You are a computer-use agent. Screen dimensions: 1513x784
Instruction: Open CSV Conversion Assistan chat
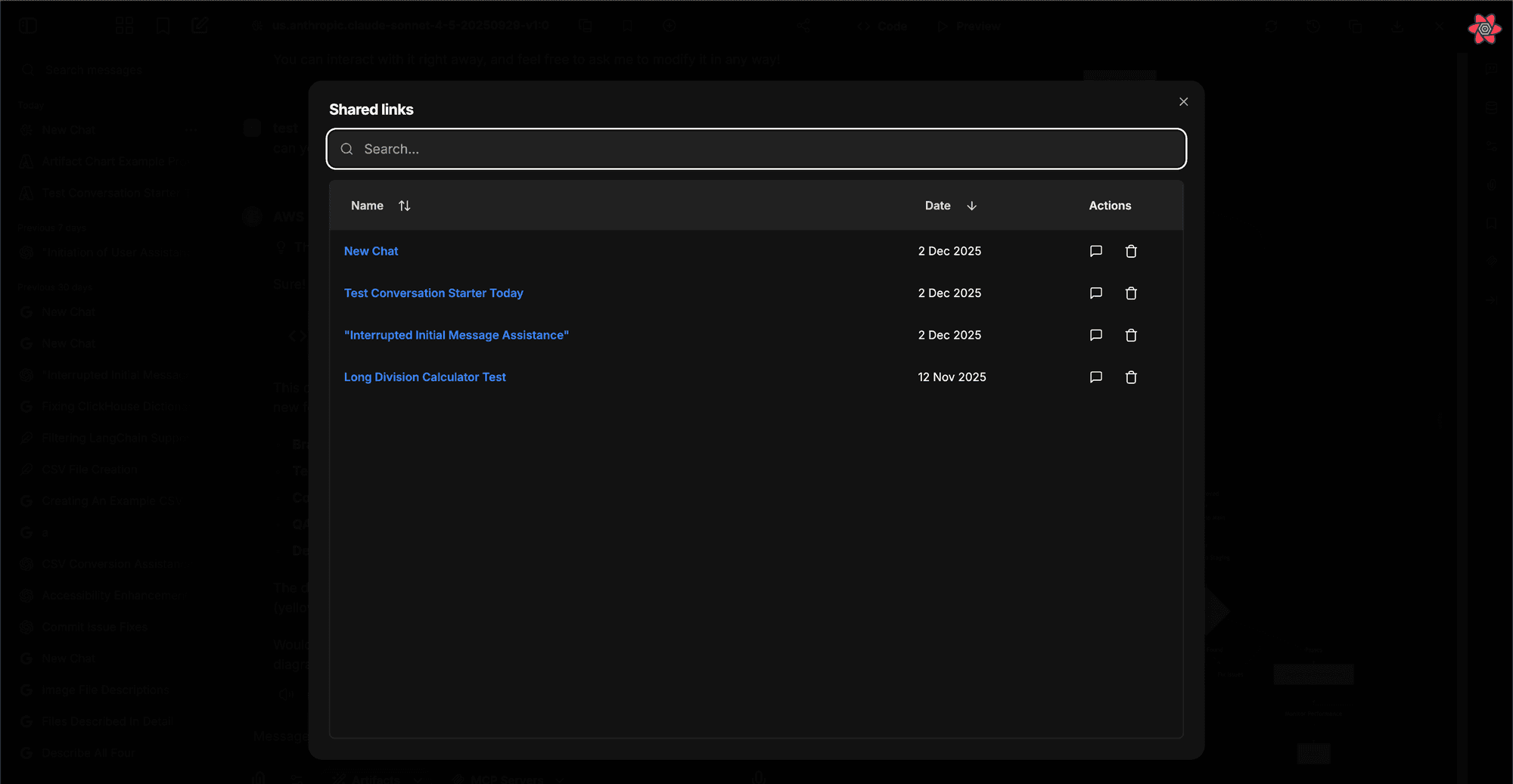[102, 564]
